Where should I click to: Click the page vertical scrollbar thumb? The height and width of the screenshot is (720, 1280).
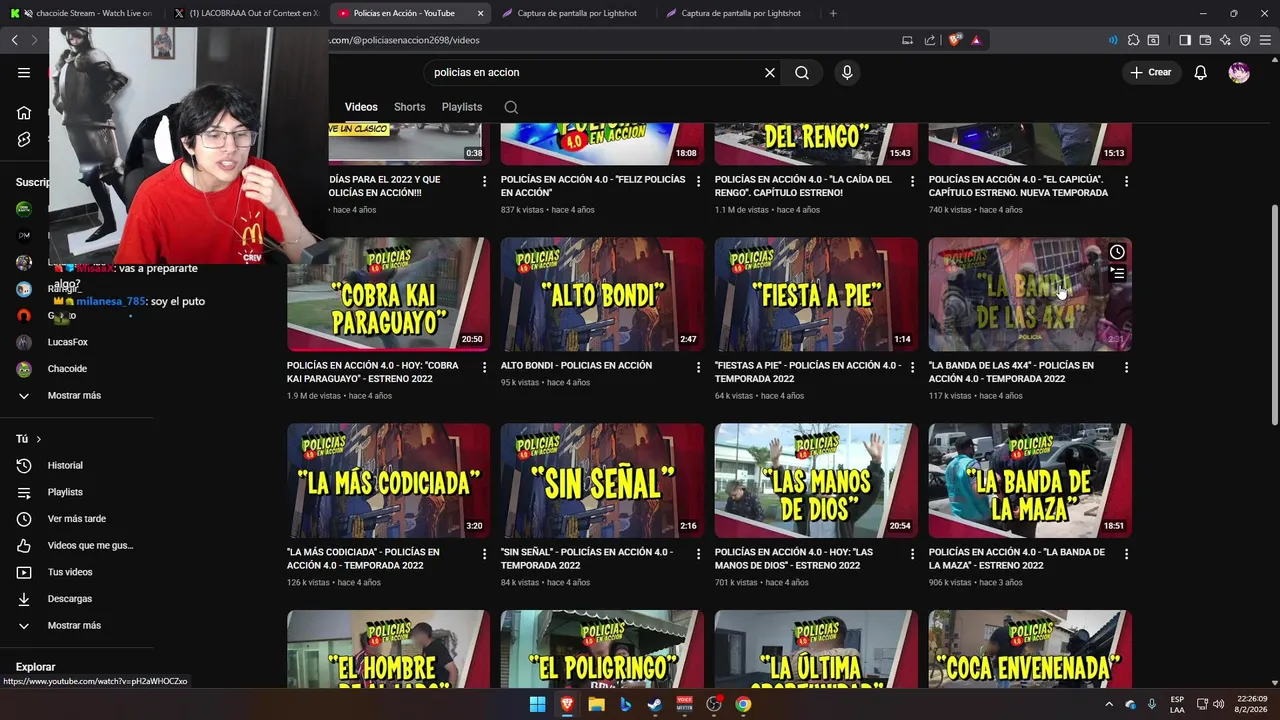[1274, 314]
